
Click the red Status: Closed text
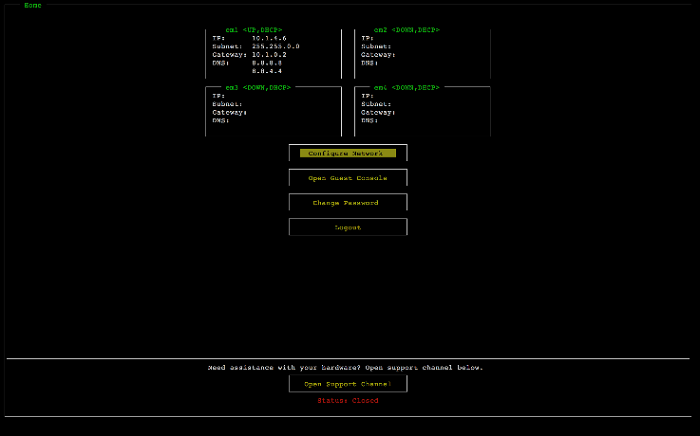[x=347, y=401]
